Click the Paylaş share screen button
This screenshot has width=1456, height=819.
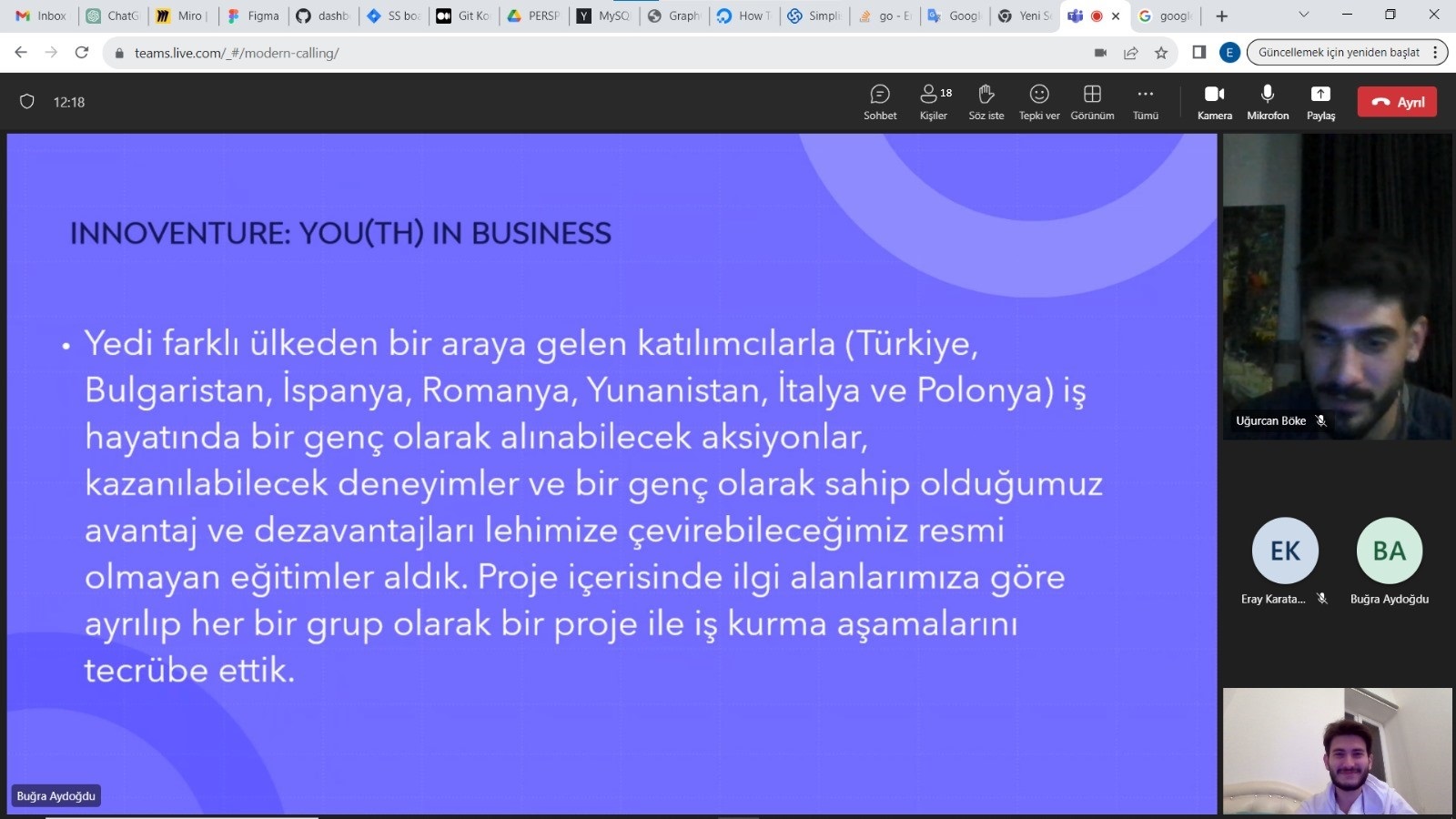click(1320, 102)
